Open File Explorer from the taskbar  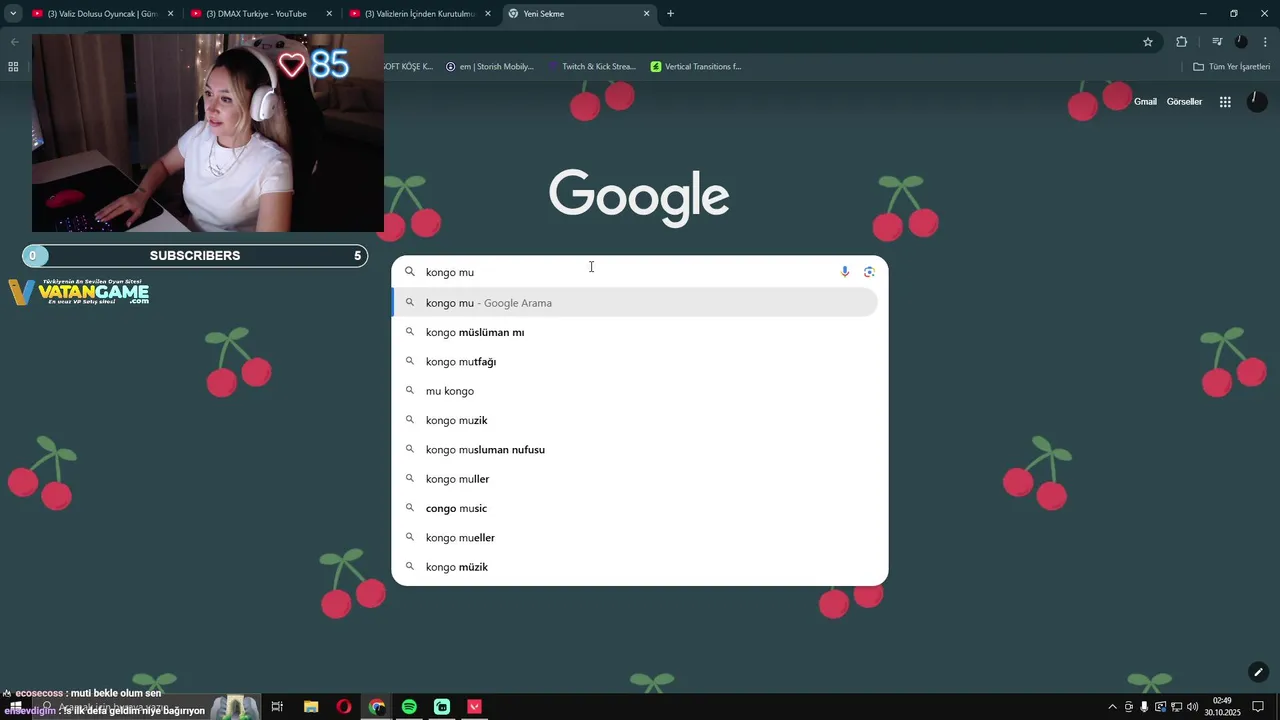pos(311,707)
